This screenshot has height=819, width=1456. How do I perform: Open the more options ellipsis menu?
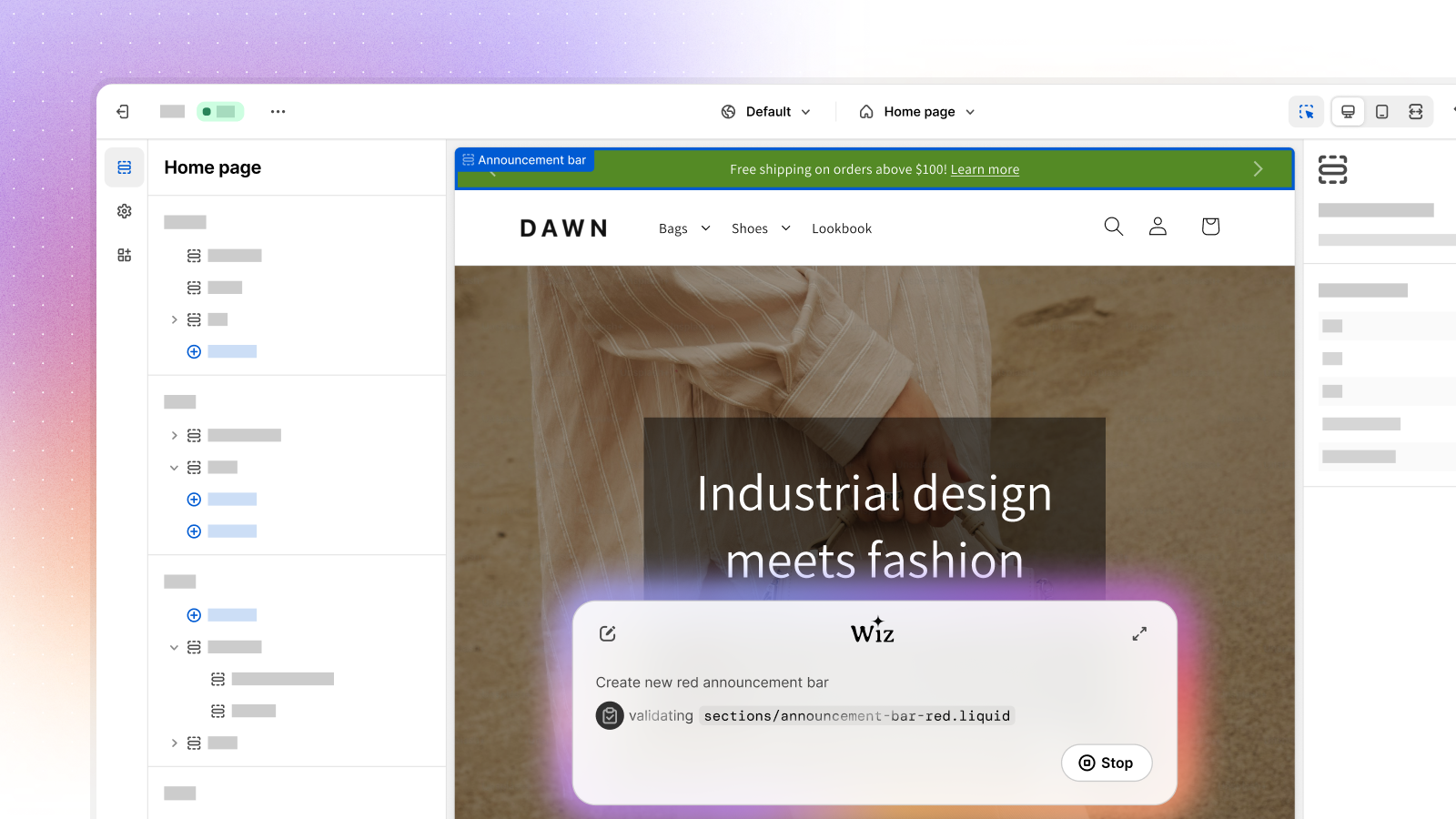point(278,111)
